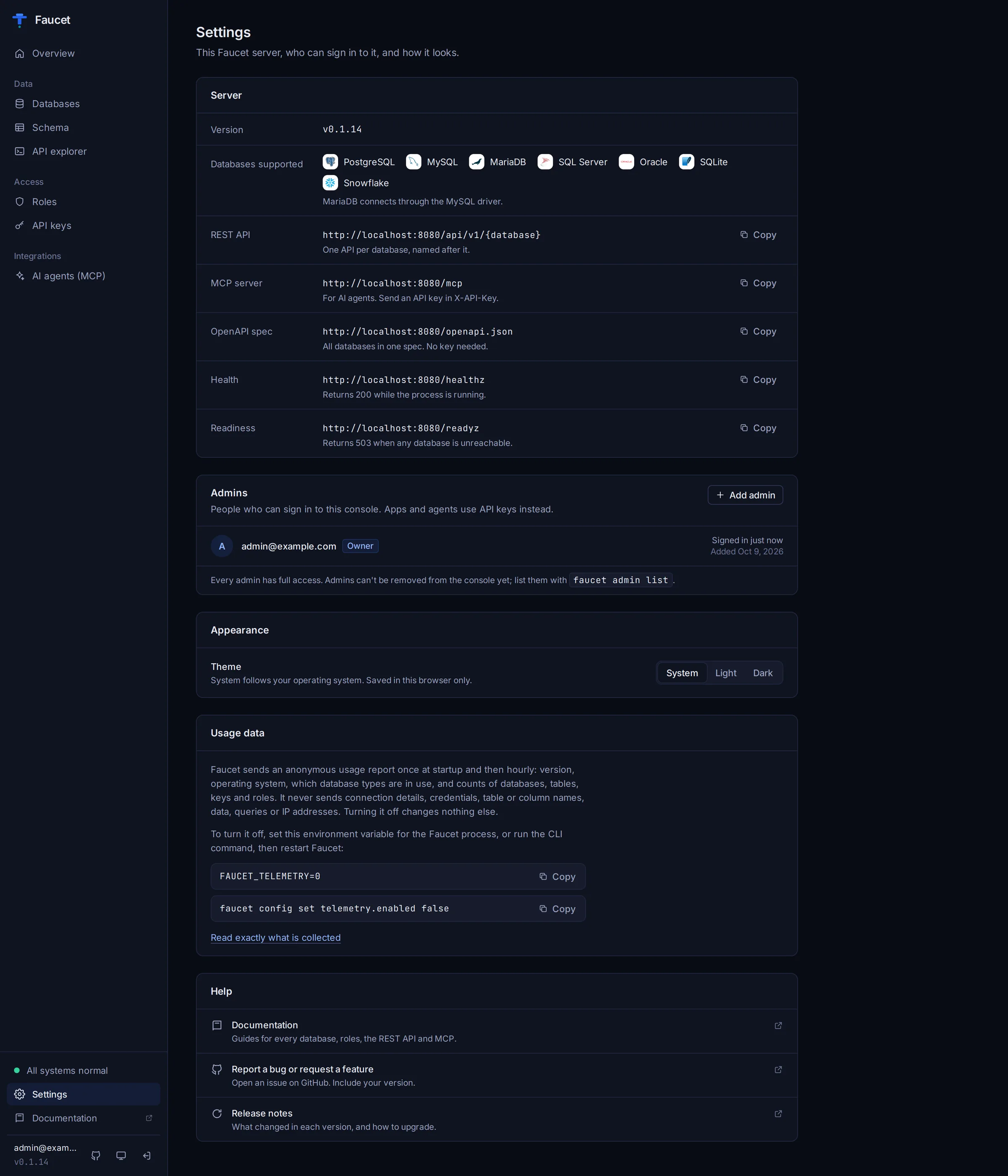Viewport: 1008px width, 1176px height.
Task: Copy the faucet config set telemetry command
Action: click(557, 909)
